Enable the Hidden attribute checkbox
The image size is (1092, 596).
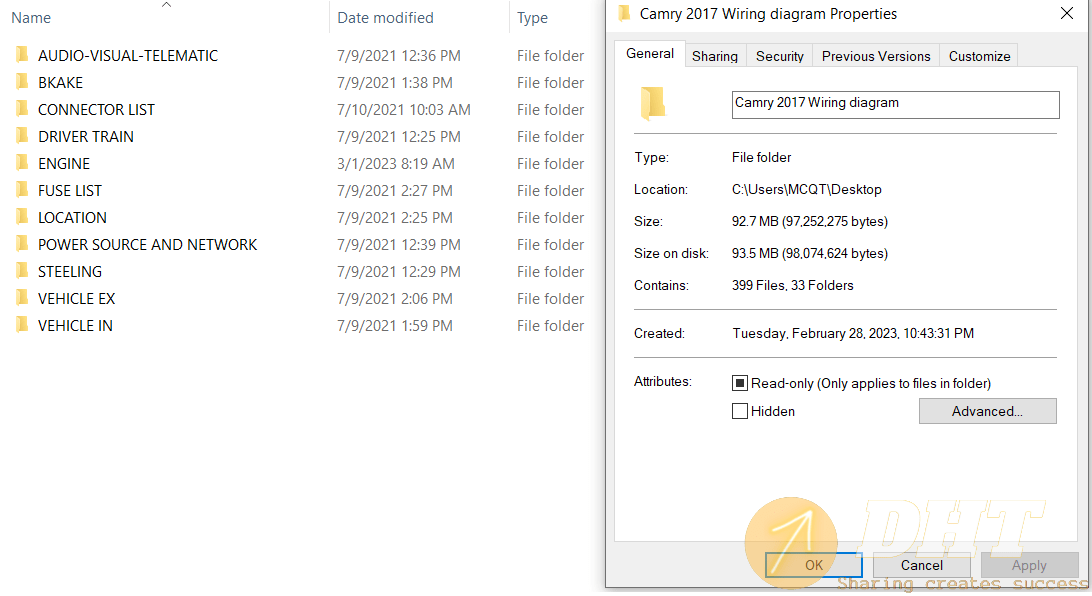740,411
